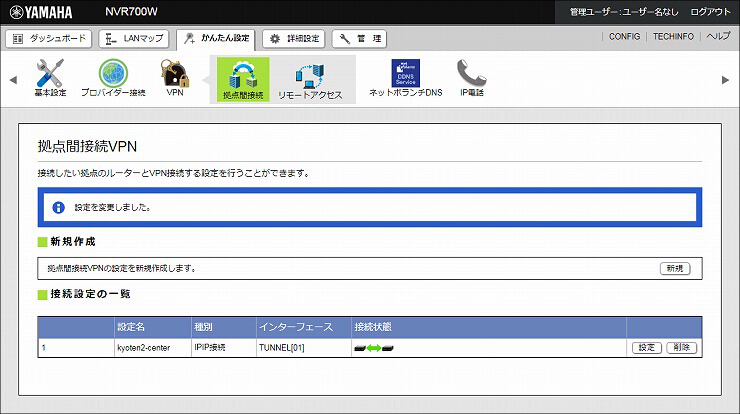
Task: Open the 基本設定 wrench icon
Action: [50, 78]
